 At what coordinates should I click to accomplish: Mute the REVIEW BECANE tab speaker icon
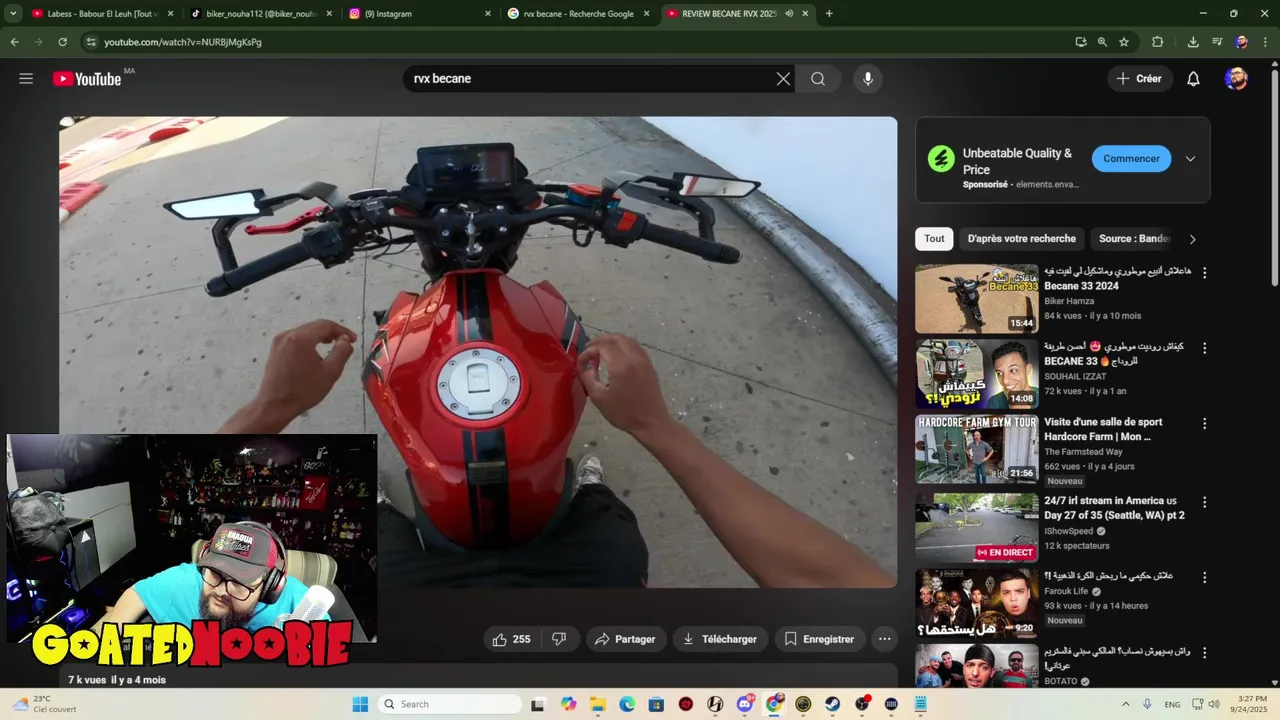(789, 14)
